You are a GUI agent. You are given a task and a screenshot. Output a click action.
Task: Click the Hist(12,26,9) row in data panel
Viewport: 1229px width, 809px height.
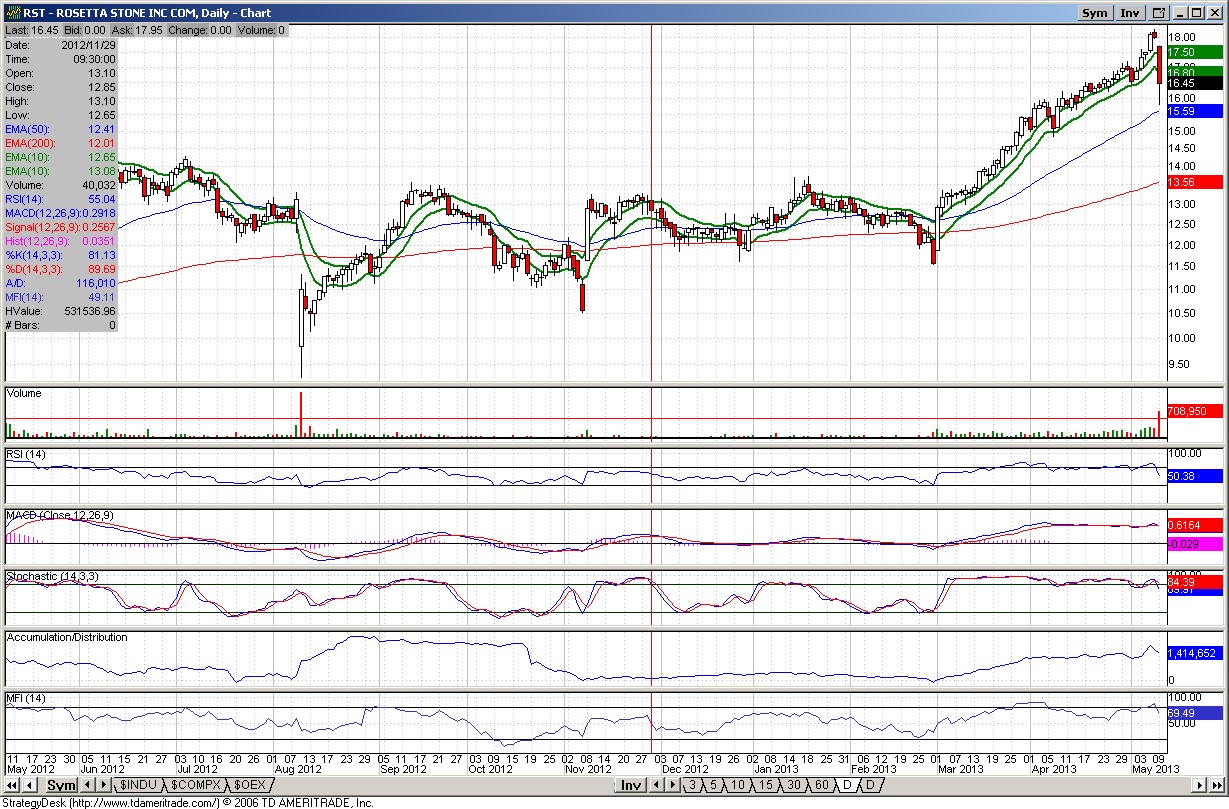point(61,241)
